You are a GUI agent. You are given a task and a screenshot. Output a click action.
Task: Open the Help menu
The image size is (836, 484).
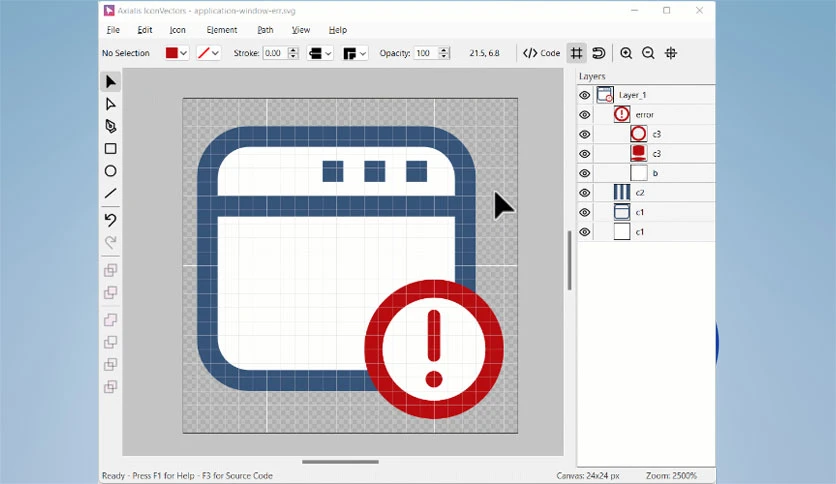(x=337, y=30)
